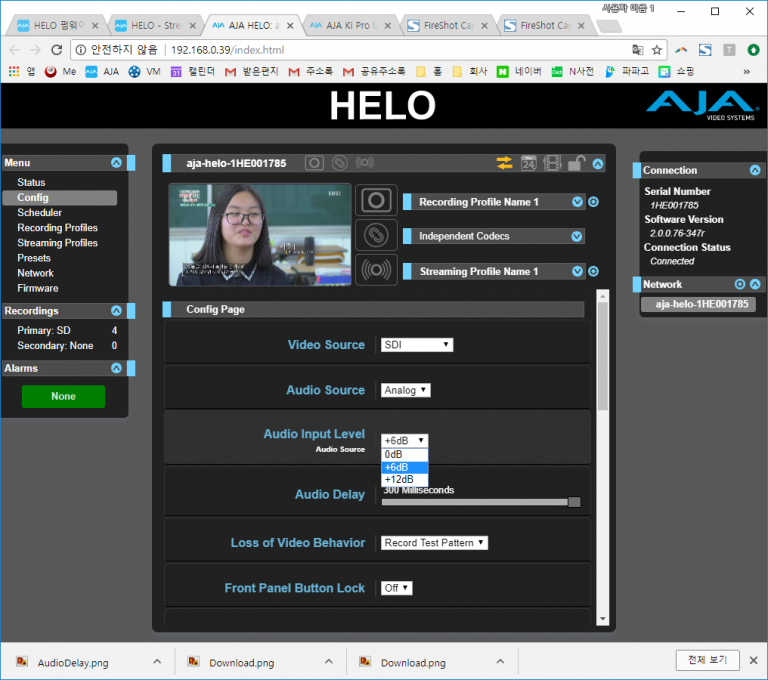Viewport: 768px width, 680px height.
Task: Click the Audio Input Level +6dB dropdown
Action: [x=405, y=440]
